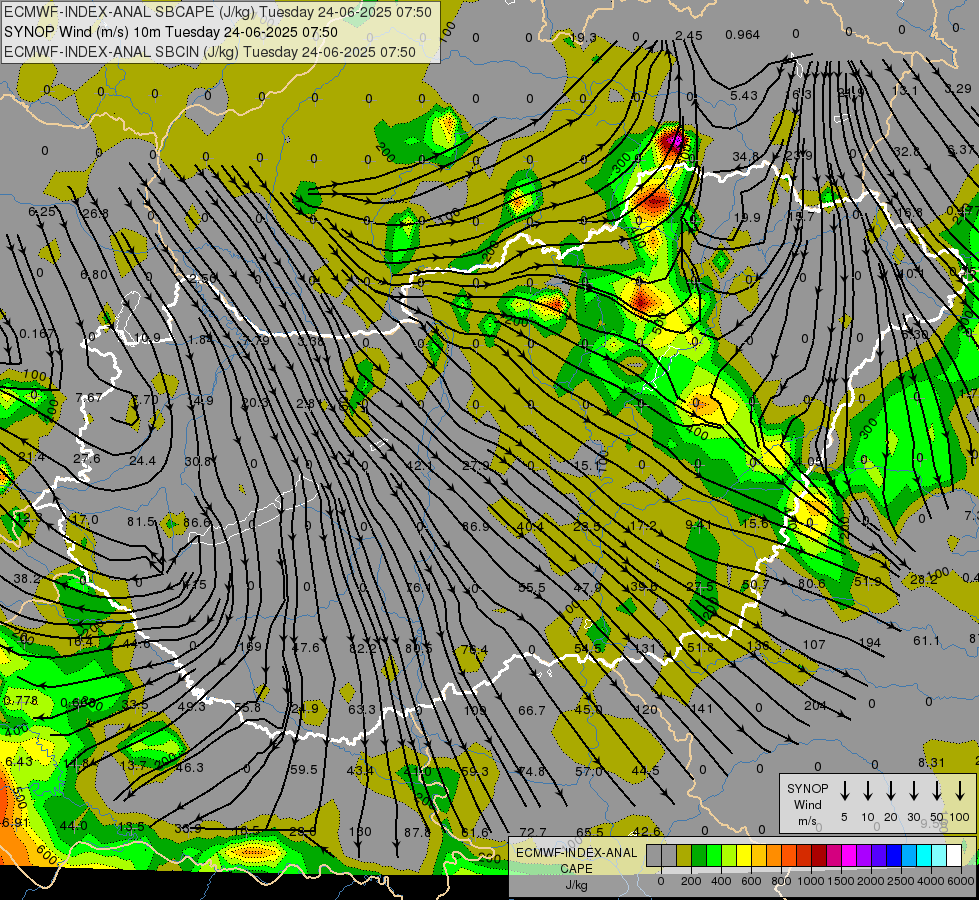This screenshot has width=979, height=900.
Task: Click the map value 194
Action: pos(870,642)
